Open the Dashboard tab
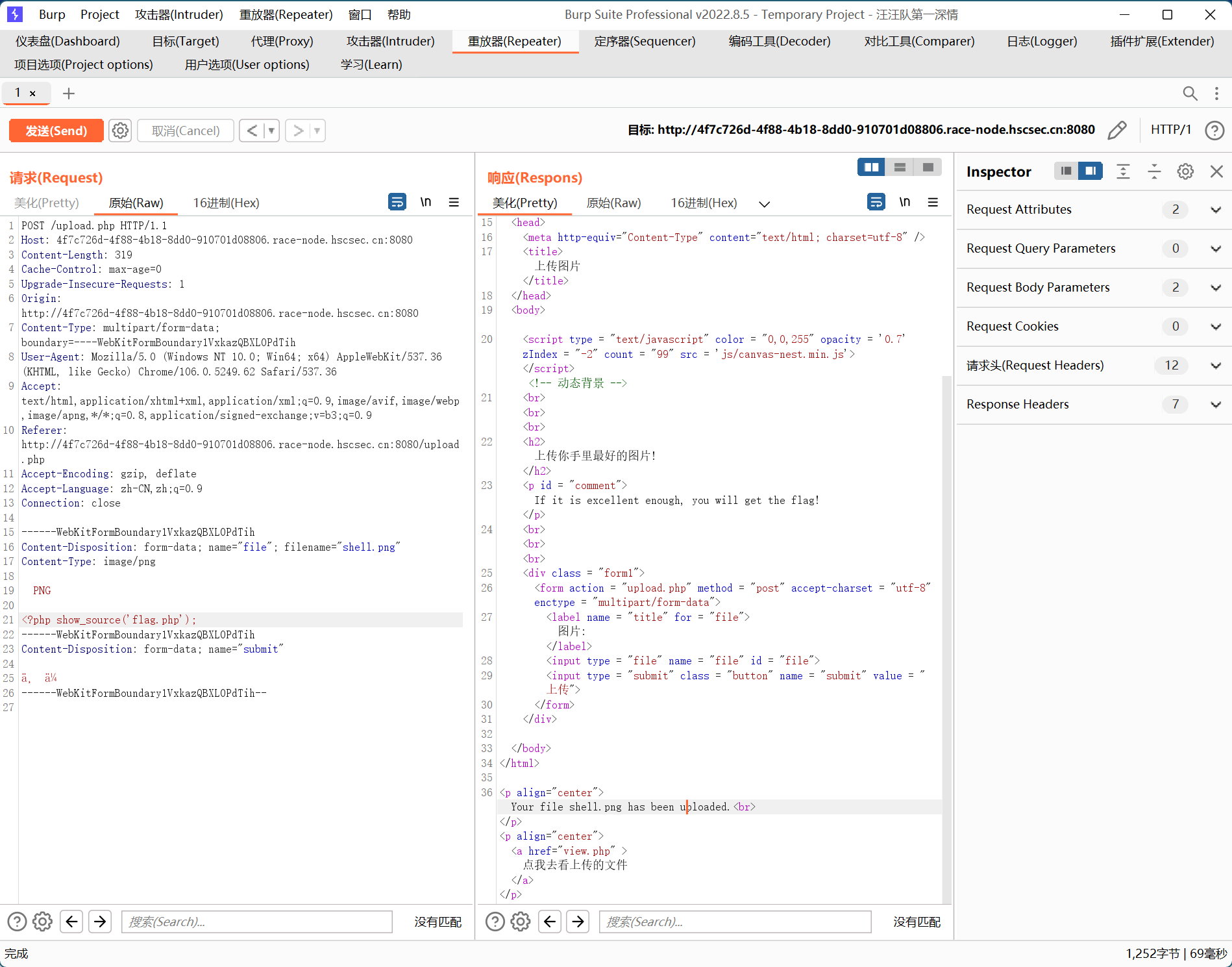 [x=68, y=42]
